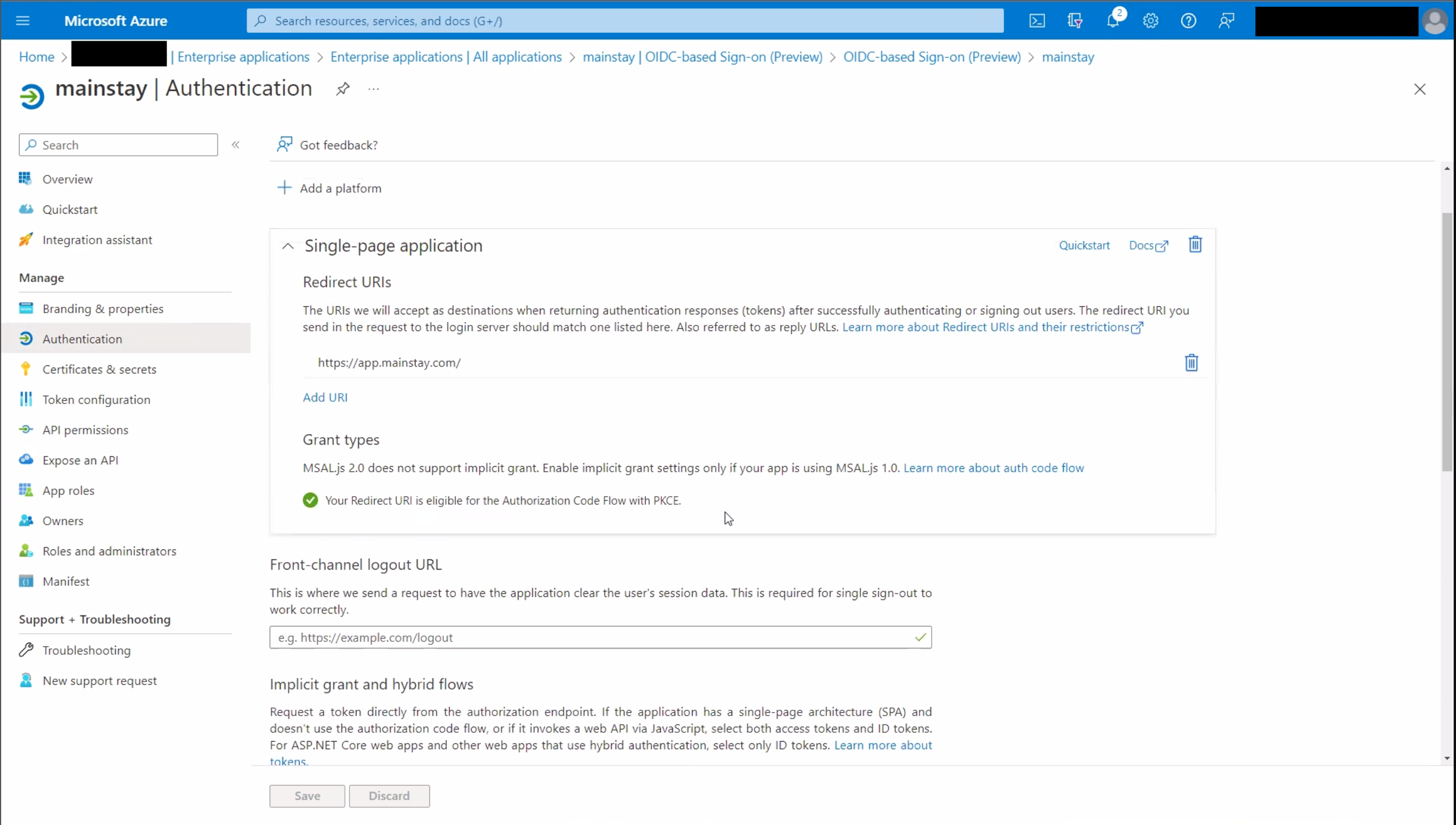
Task: Open New support request
Action: point(99,681)
